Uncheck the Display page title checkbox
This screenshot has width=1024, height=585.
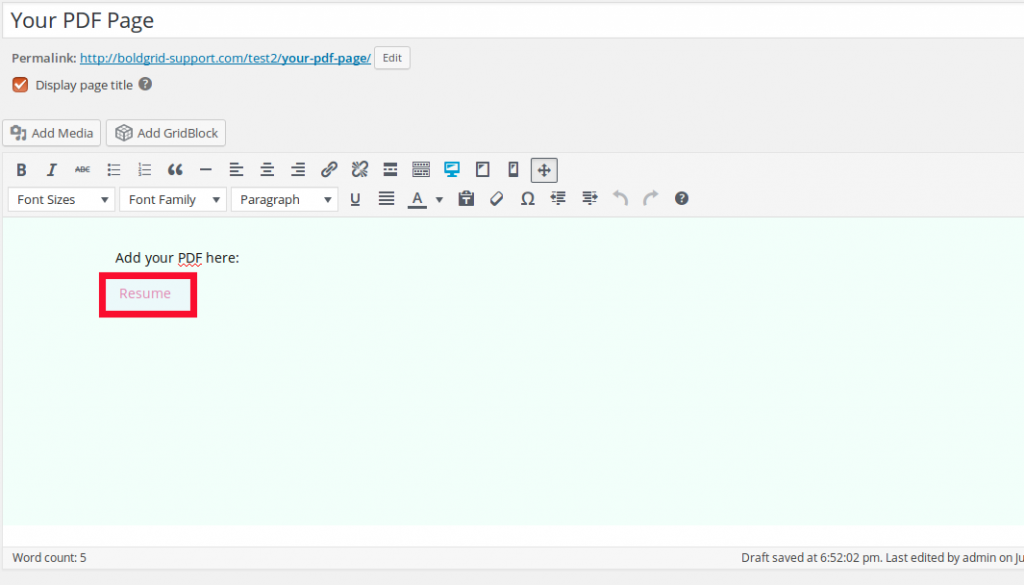point(20,85)
